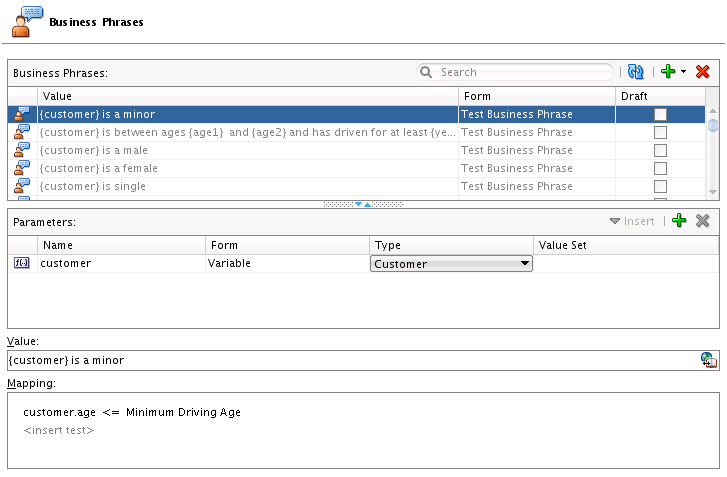Click the Draft column header
Image resolution: width=727 pixels, height=477 pixels.
pyautogui.click(x=660, y=96)
